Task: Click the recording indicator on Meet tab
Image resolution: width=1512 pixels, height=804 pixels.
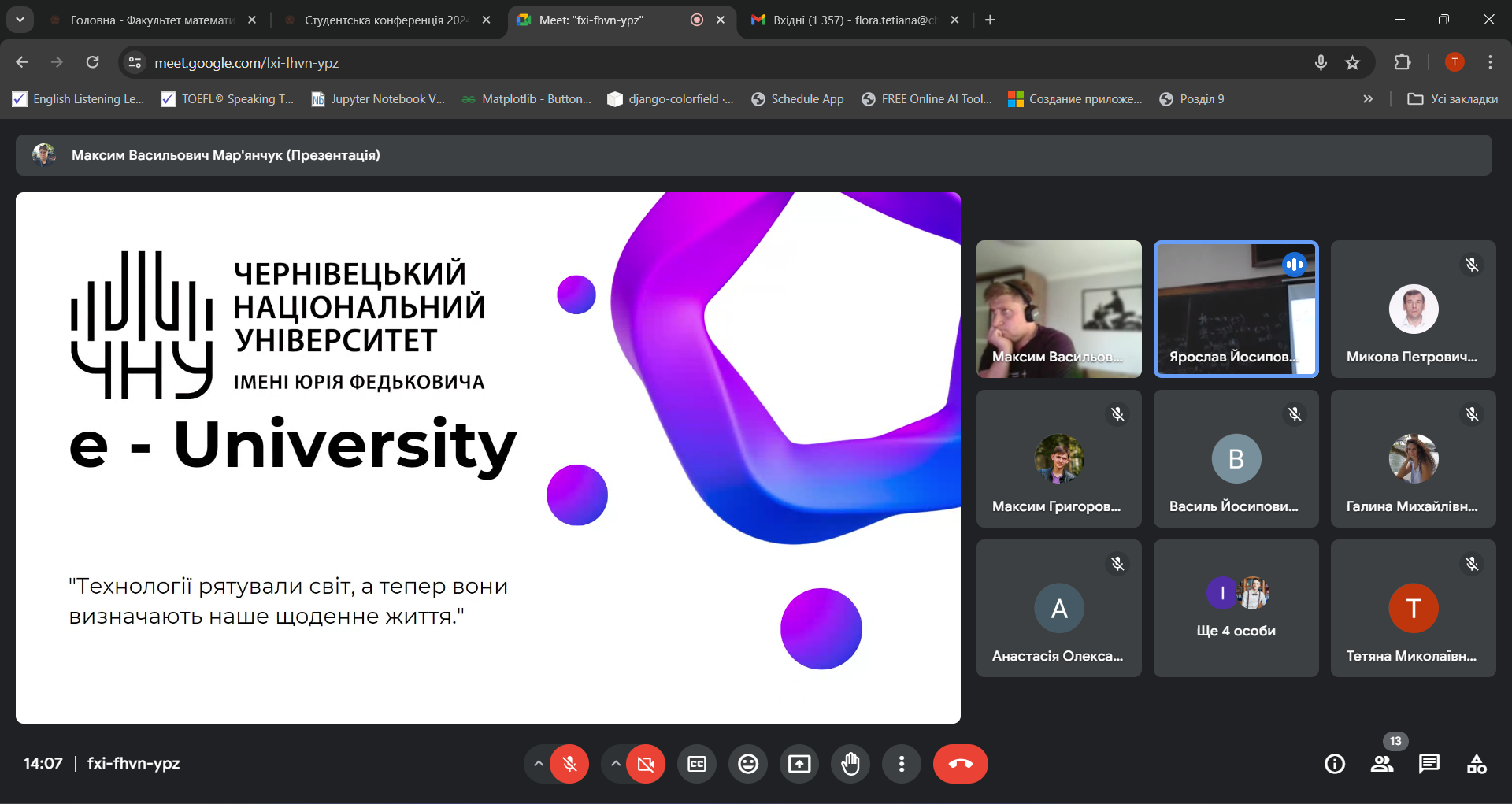Action: [697, 20]
